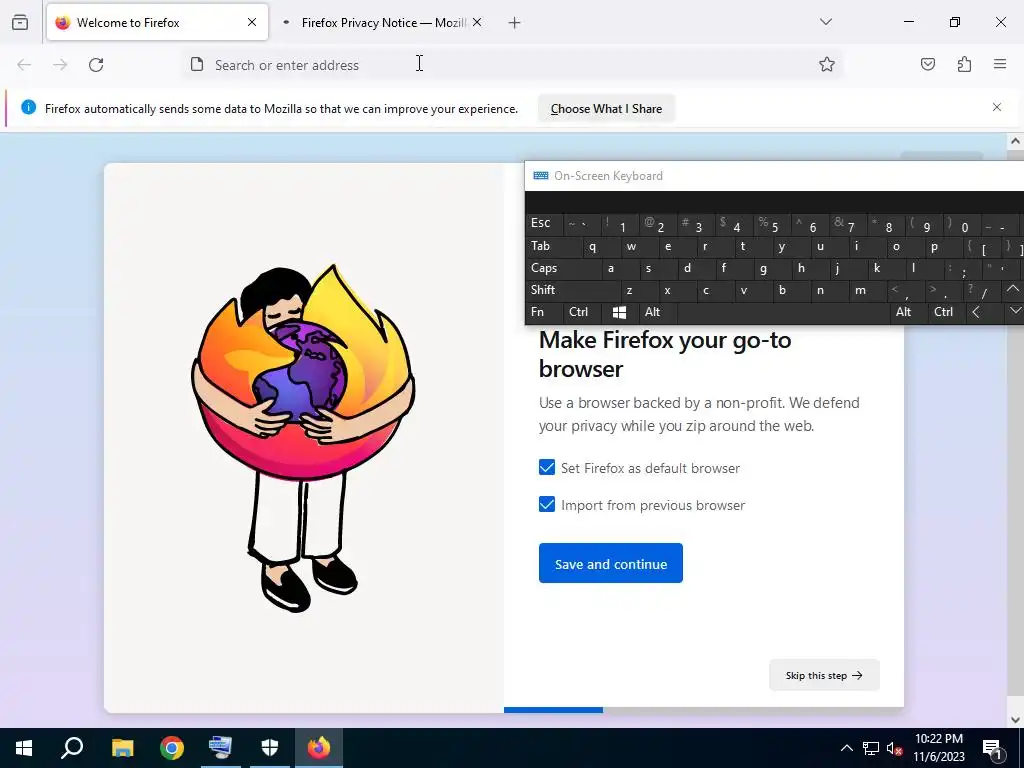Toggle Caps key on On-Screen Keyboard
This screenshot has width=1024, height=768.
[563, 268]
